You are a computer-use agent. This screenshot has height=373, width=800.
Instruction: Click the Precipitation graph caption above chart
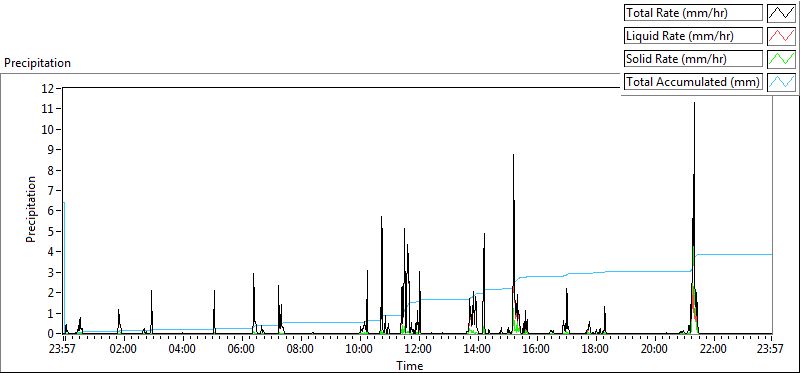[x=37, y=63]
